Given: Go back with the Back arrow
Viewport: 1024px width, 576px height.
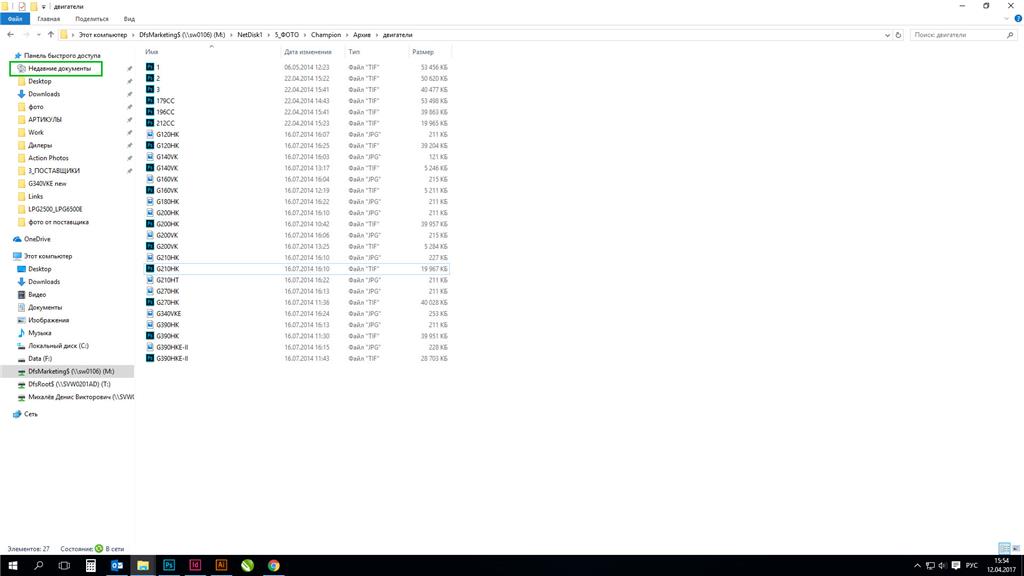Looking at the screenshot, I should [10, 35].
